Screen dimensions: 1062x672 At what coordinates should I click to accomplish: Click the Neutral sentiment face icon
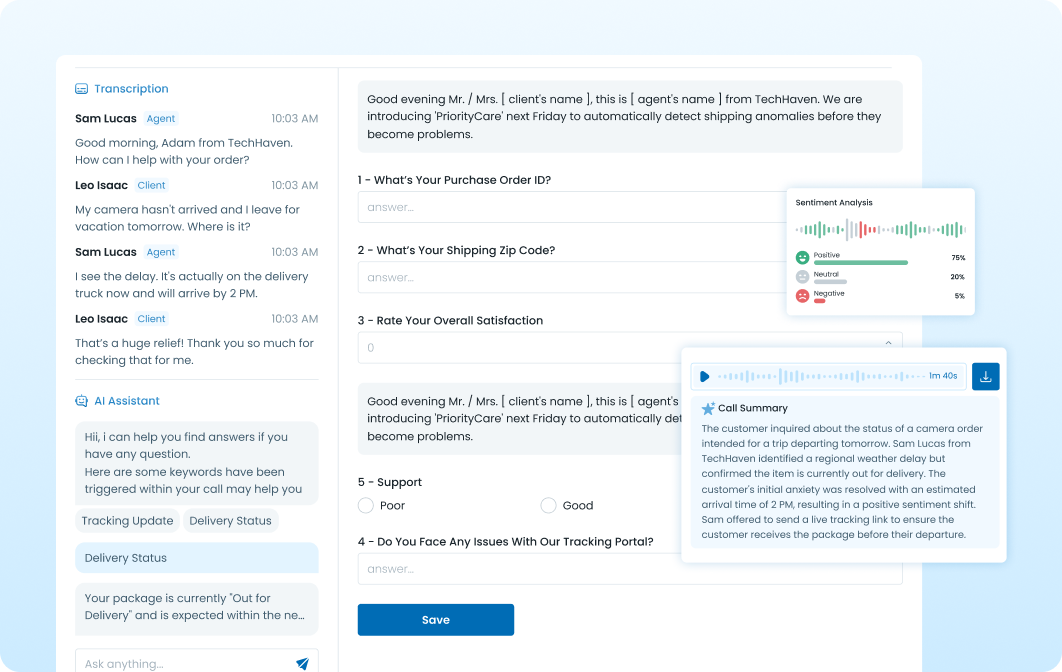(x=802, y=277)
